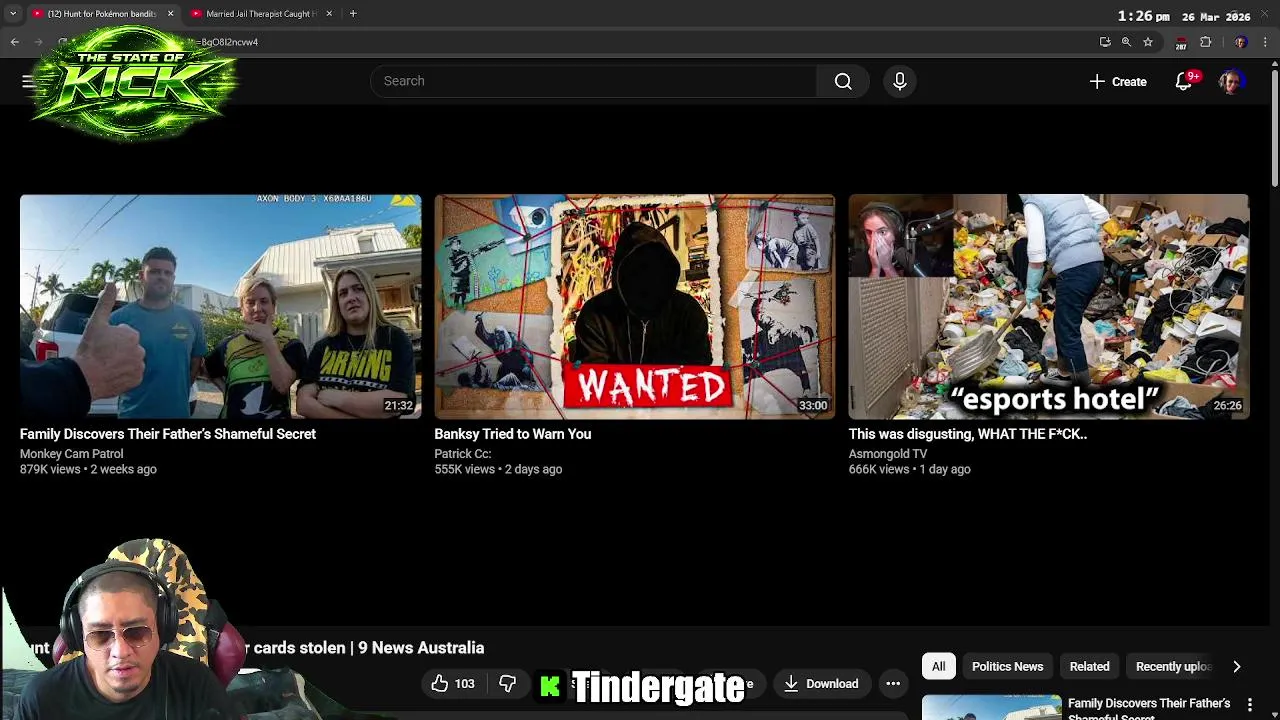Open the sidebar Family Discovers thumbnail
The image size is (1280, 720).
click(991, 707)
